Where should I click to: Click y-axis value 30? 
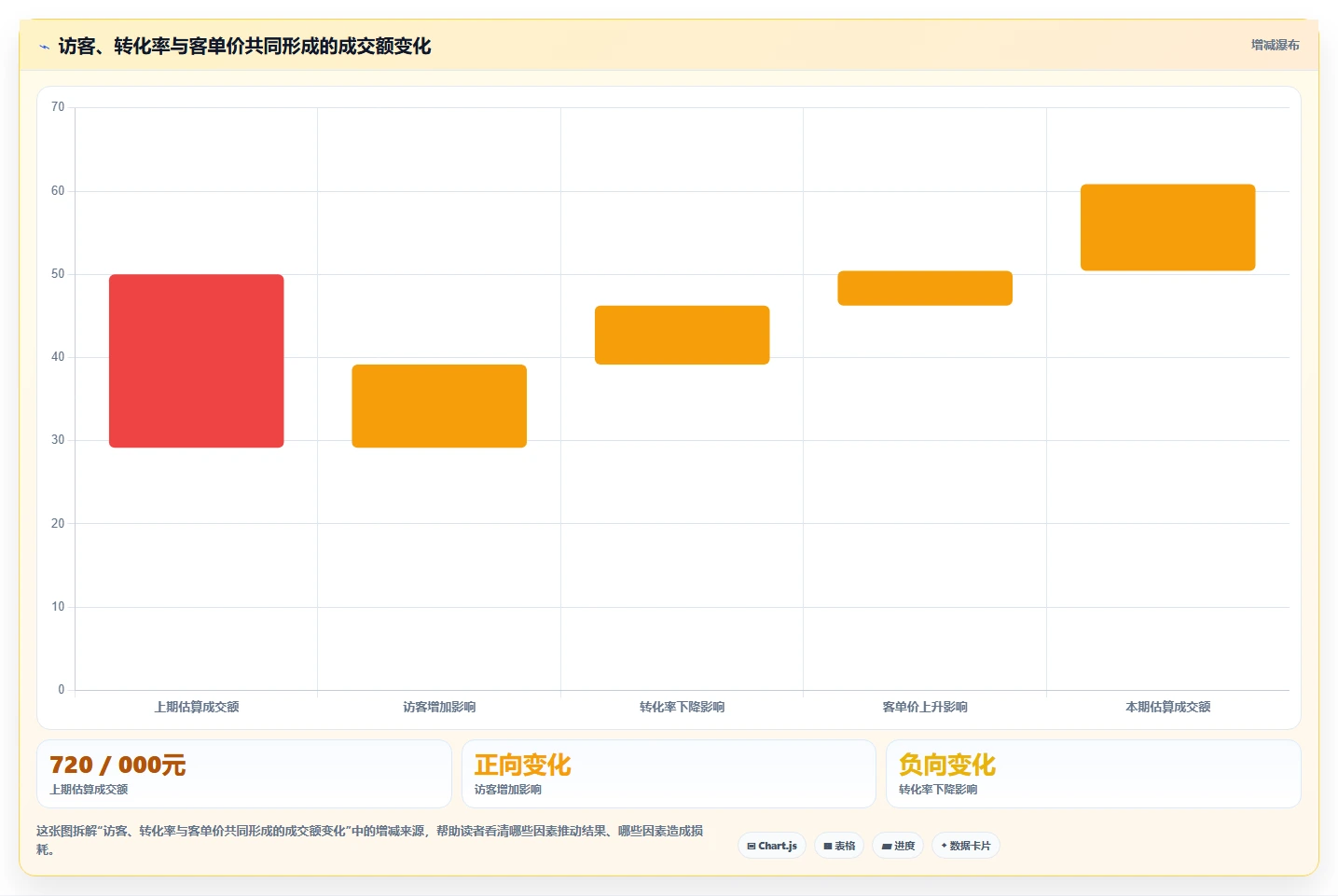(58, 440)
